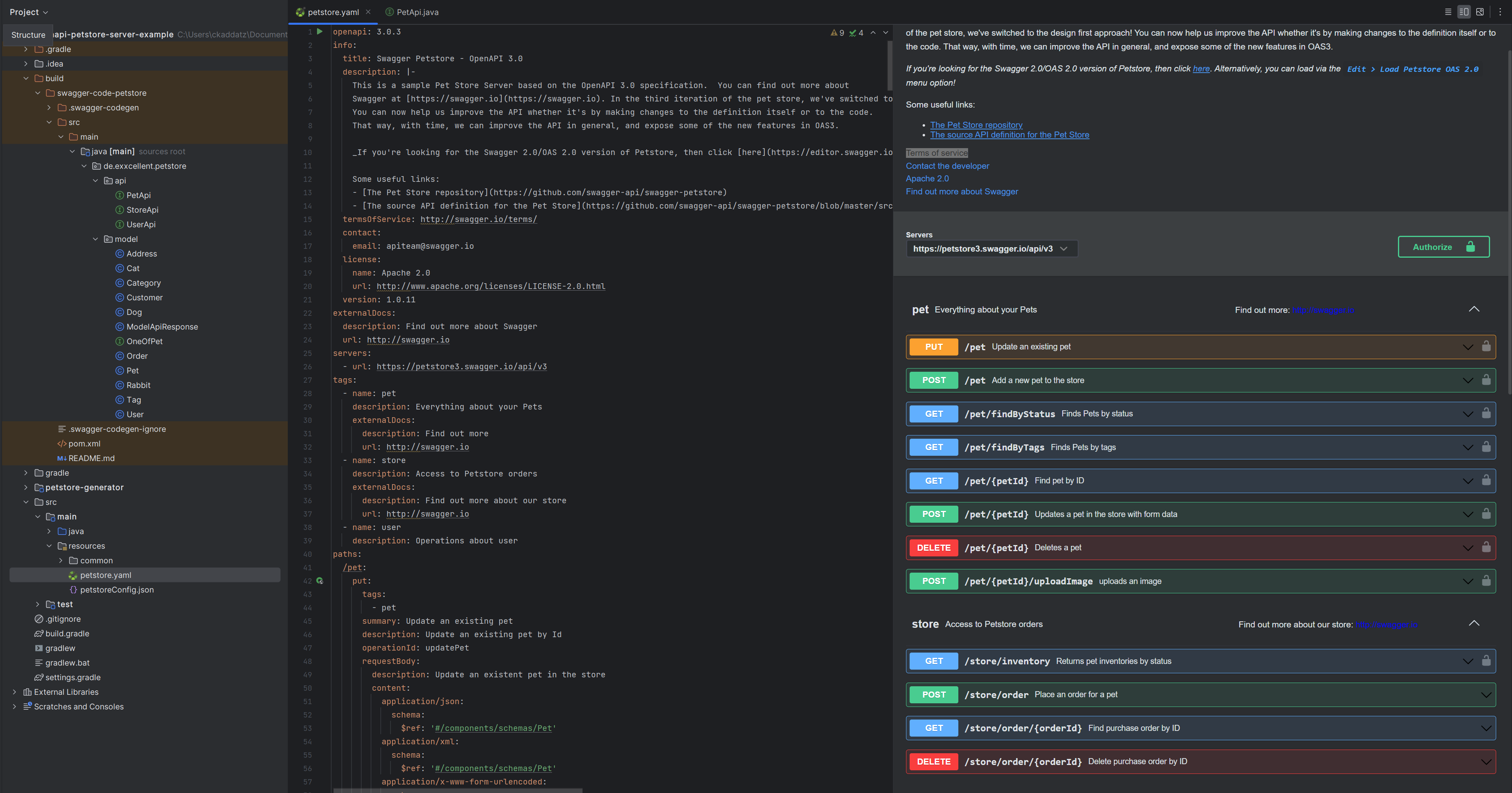This screenshot has width=1512, height=793.
Task: Open the Servers URL dropdown
Action: 992,249
